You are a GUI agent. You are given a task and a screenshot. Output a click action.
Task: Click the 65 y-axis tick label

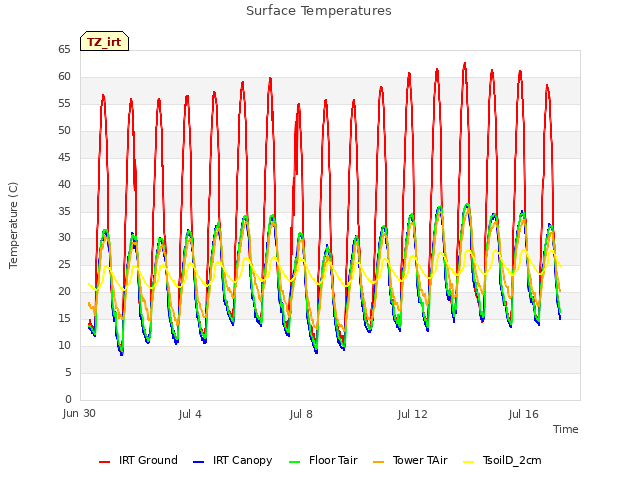[x=64, y=50]
